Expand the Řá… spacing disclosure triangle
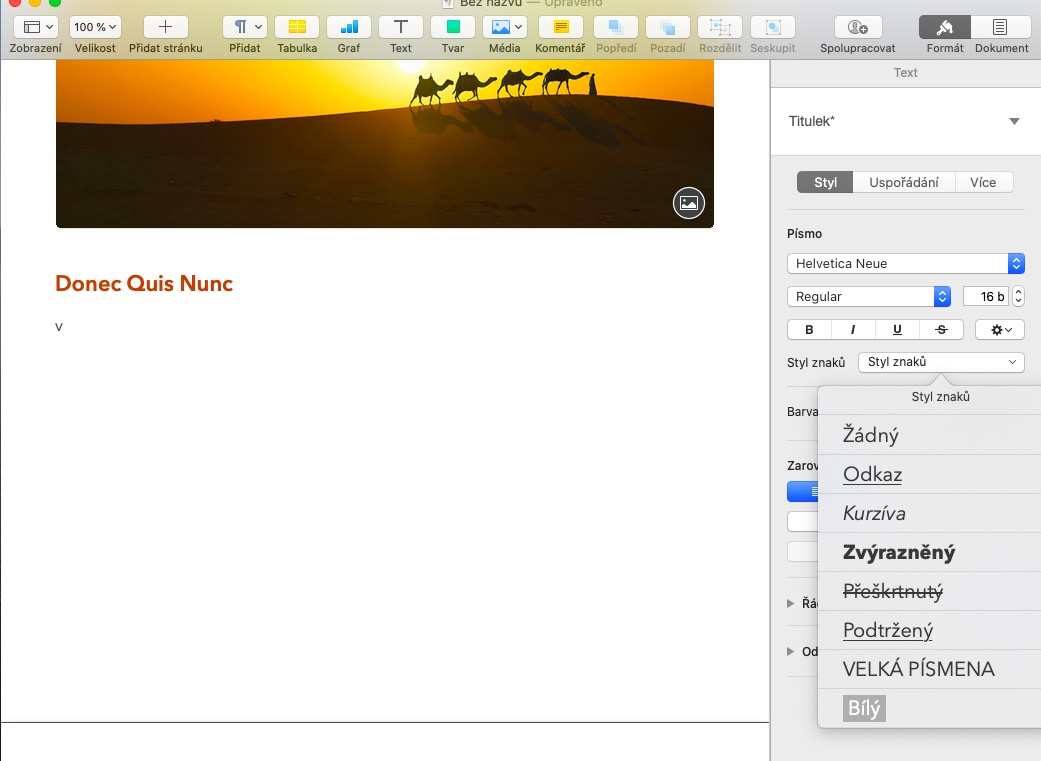Image resolution: width=1041 pixels, height=761 pixels. point(790,604)
